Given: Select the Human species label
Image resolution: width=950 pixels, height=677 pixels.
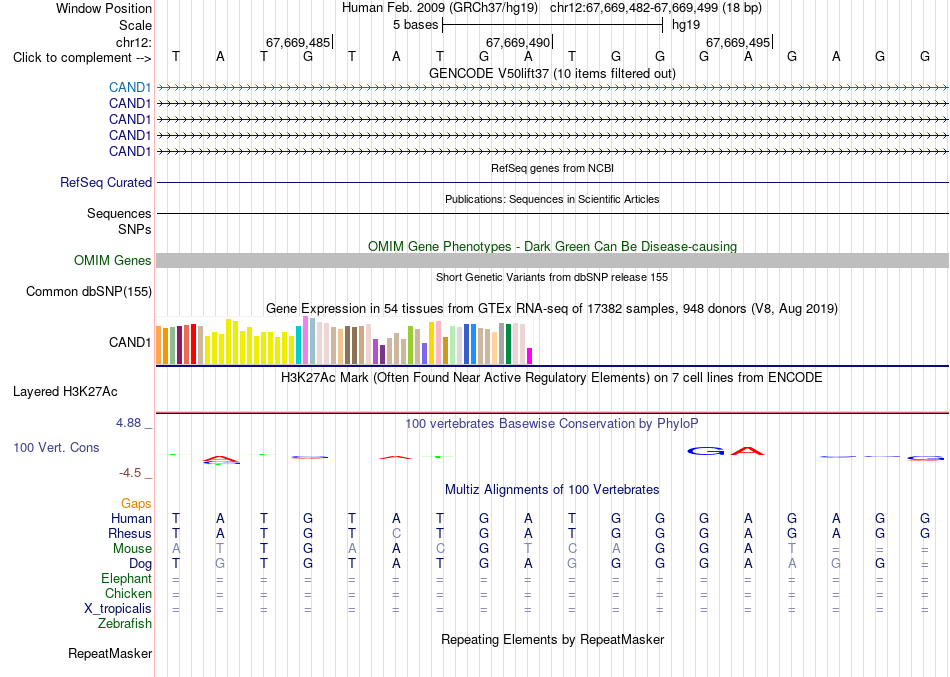Looking at the screenshot, I should click(x=131, y=518).
